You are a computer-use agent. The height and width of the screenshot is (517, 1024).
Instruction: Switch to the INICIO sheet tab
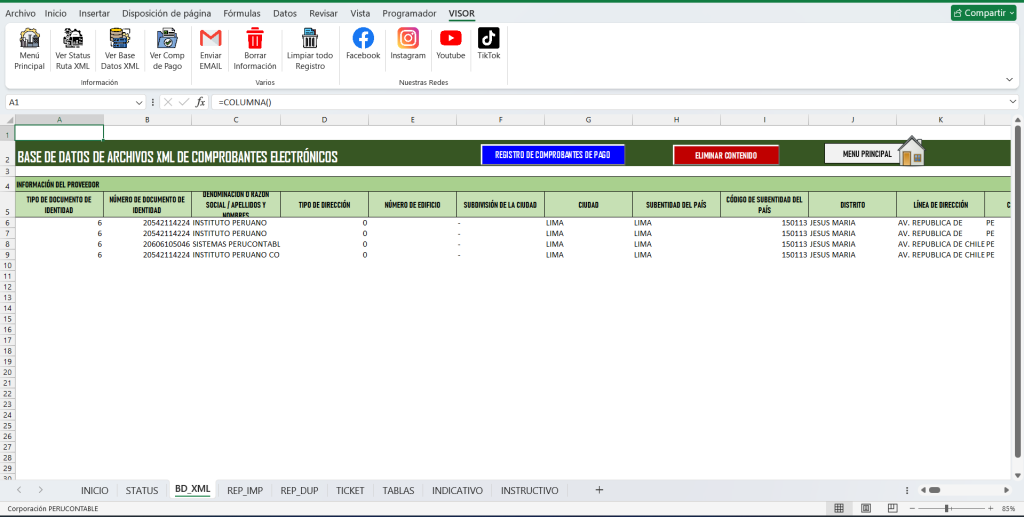pos(95,490)
